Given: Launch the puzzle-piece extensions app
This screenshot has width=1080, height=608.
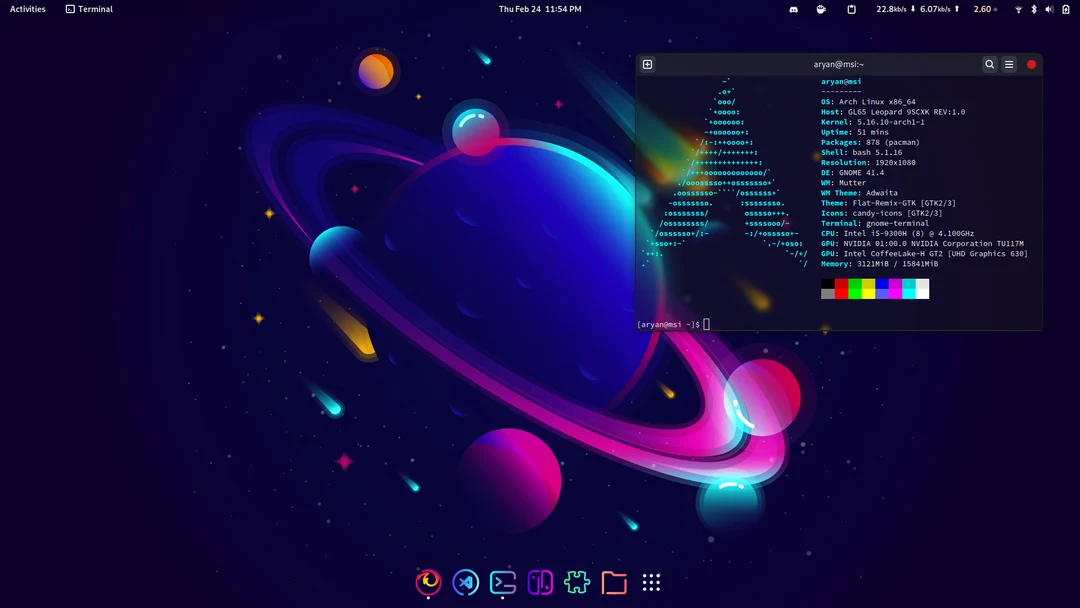Looking at the screenshot, I should click(x=576, y=582).
